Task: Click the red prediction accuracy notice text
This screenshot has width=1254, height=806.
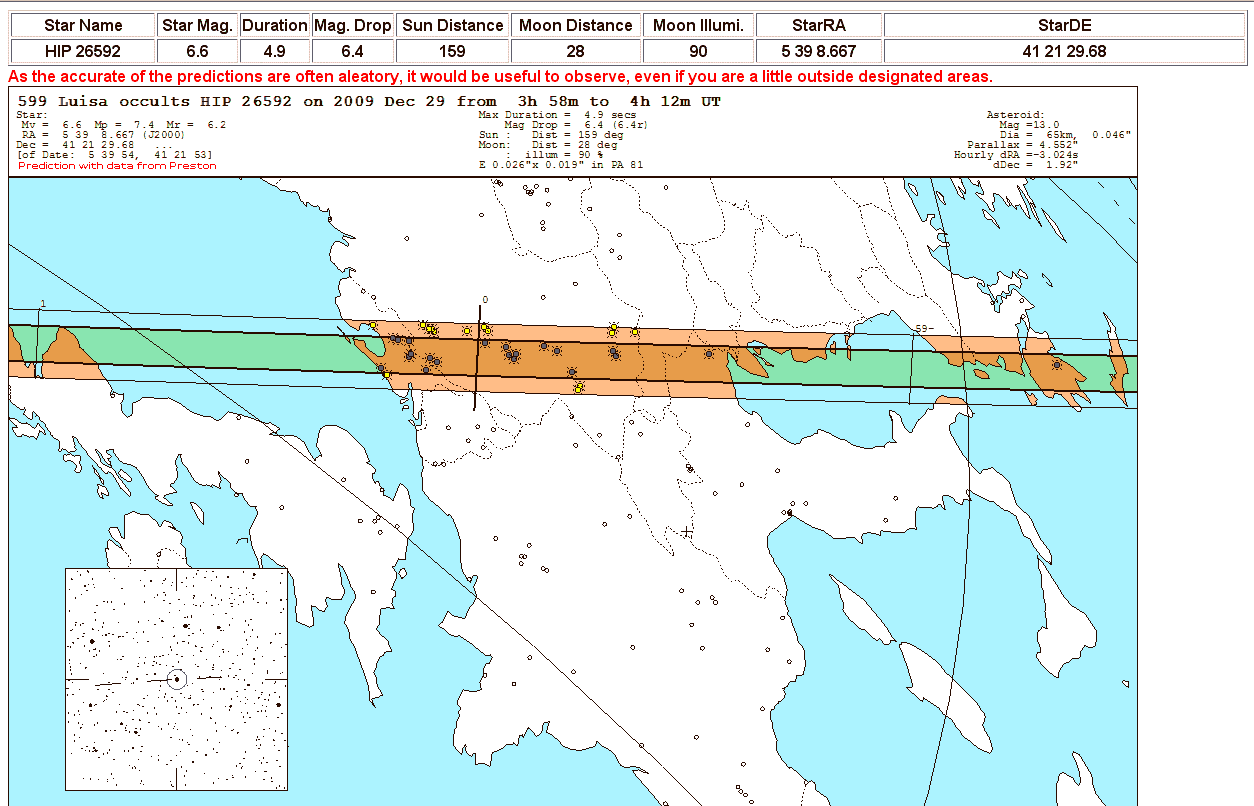Action: pyautogui.click(x=500, y=77)
